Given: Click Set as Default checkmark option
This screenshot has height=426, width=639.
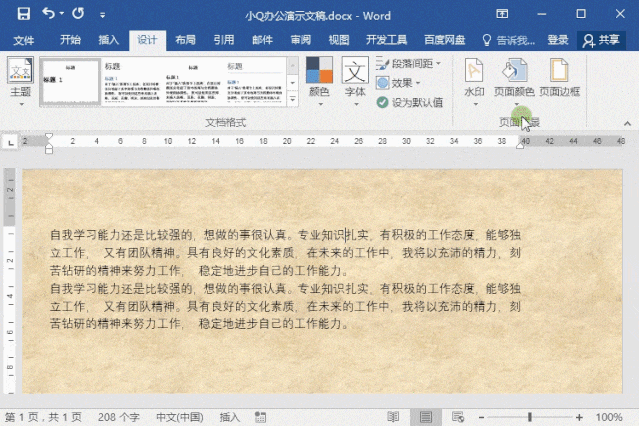Looking at the screenshot, I should coord(410,102).
